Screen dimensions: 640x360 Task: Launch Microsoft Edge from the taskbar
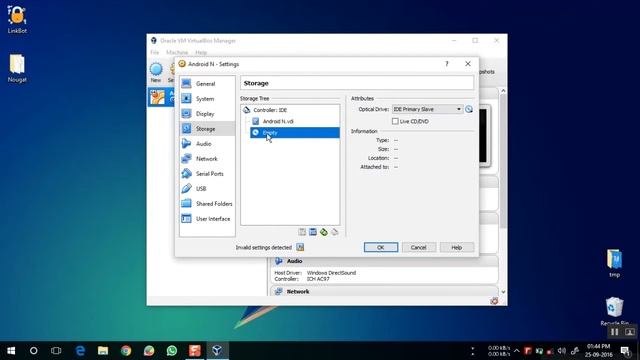tap(80, 351)
